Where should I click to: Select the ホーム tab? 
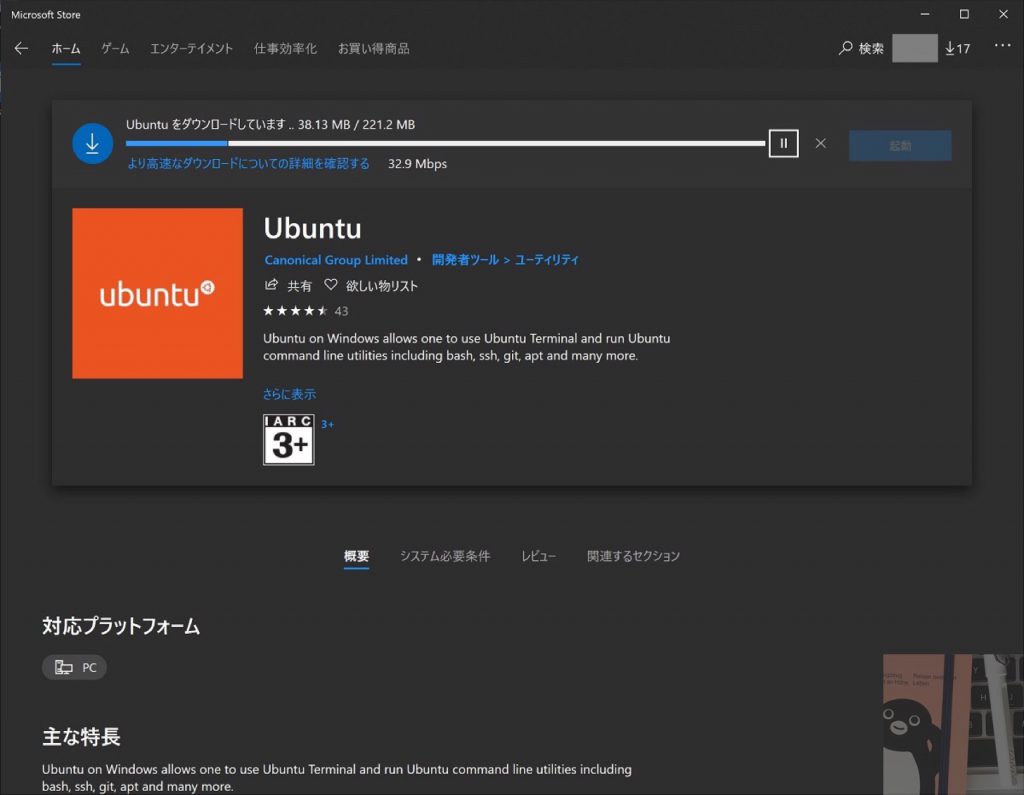click(66, 49)
